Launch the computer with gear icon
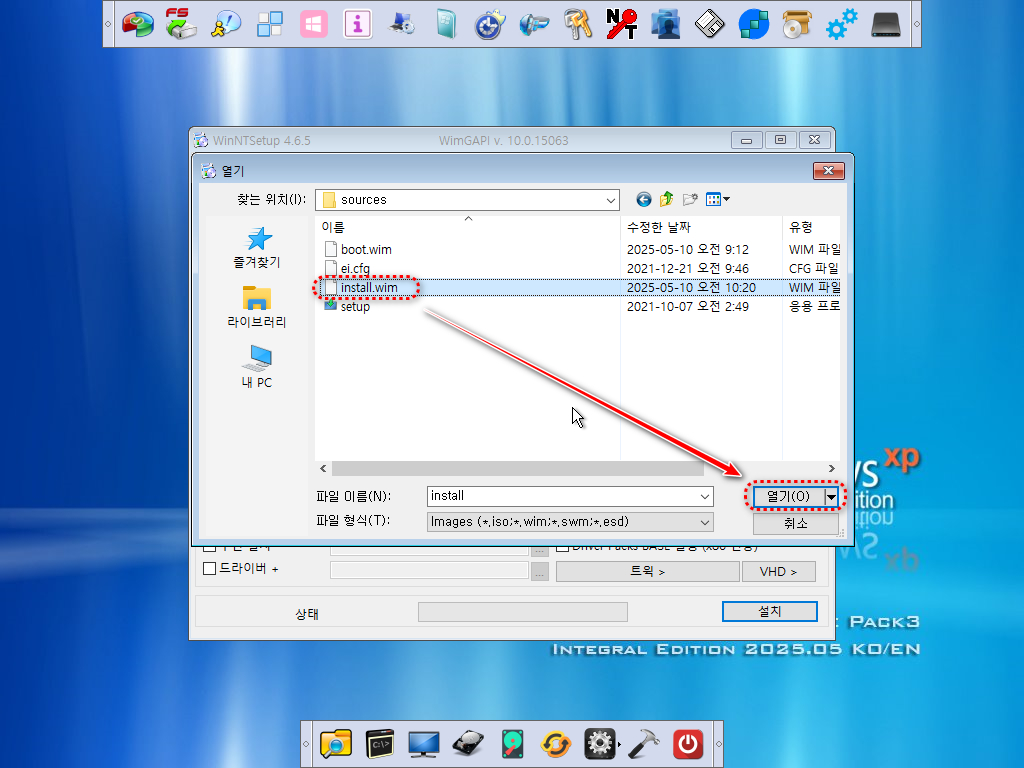This screenshot has width=1024, height=768. click(x=402, y=24)
